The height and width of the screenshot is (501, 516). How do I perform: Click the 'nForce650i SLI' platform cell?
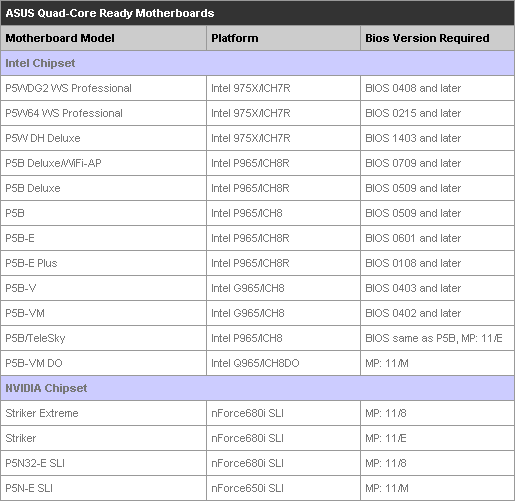[283, 488]
